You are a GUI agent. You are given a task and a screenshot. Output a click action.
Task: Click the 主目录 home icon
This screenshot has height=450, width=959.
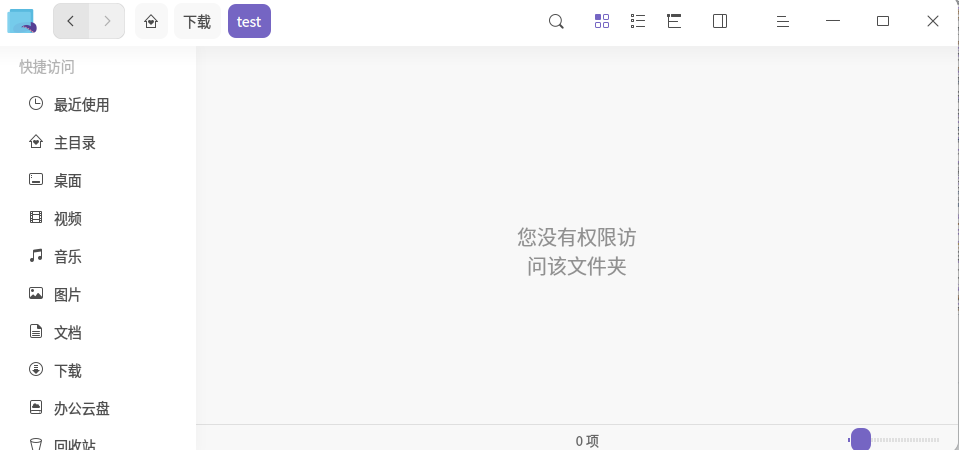click(x=36, y=142)
